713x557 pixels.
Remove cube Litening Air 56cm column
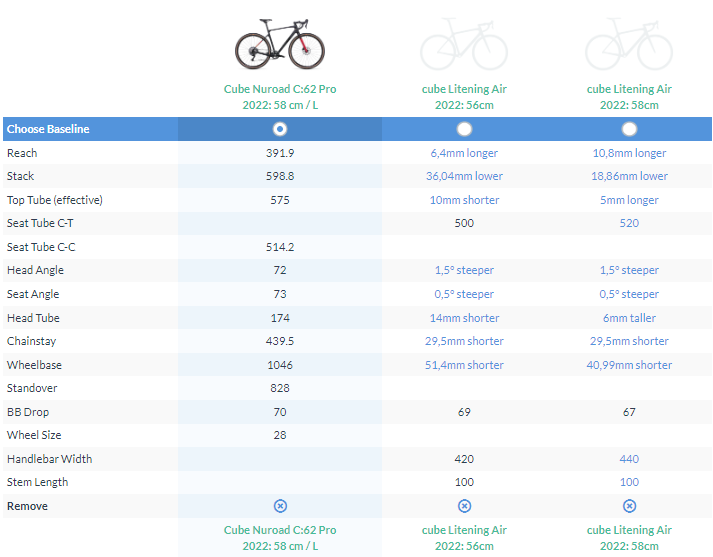click(x=464, y=506)
